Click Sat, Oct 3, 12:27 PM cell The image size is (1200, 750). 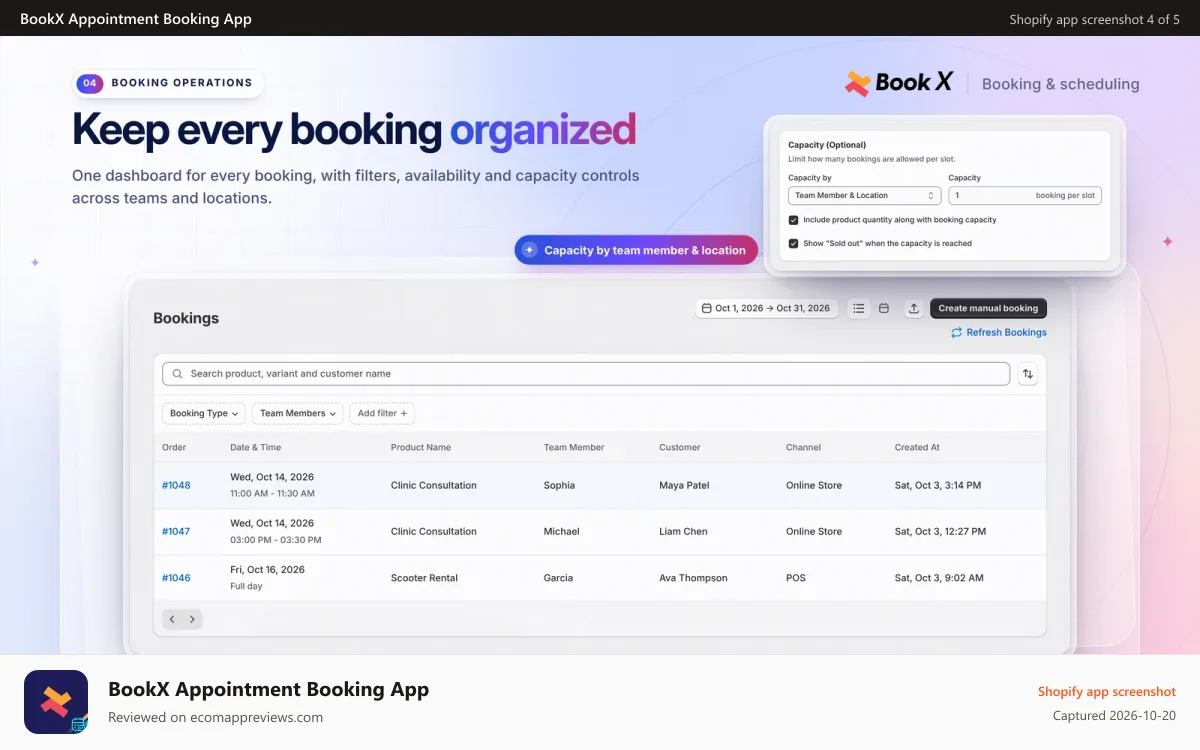940,531
